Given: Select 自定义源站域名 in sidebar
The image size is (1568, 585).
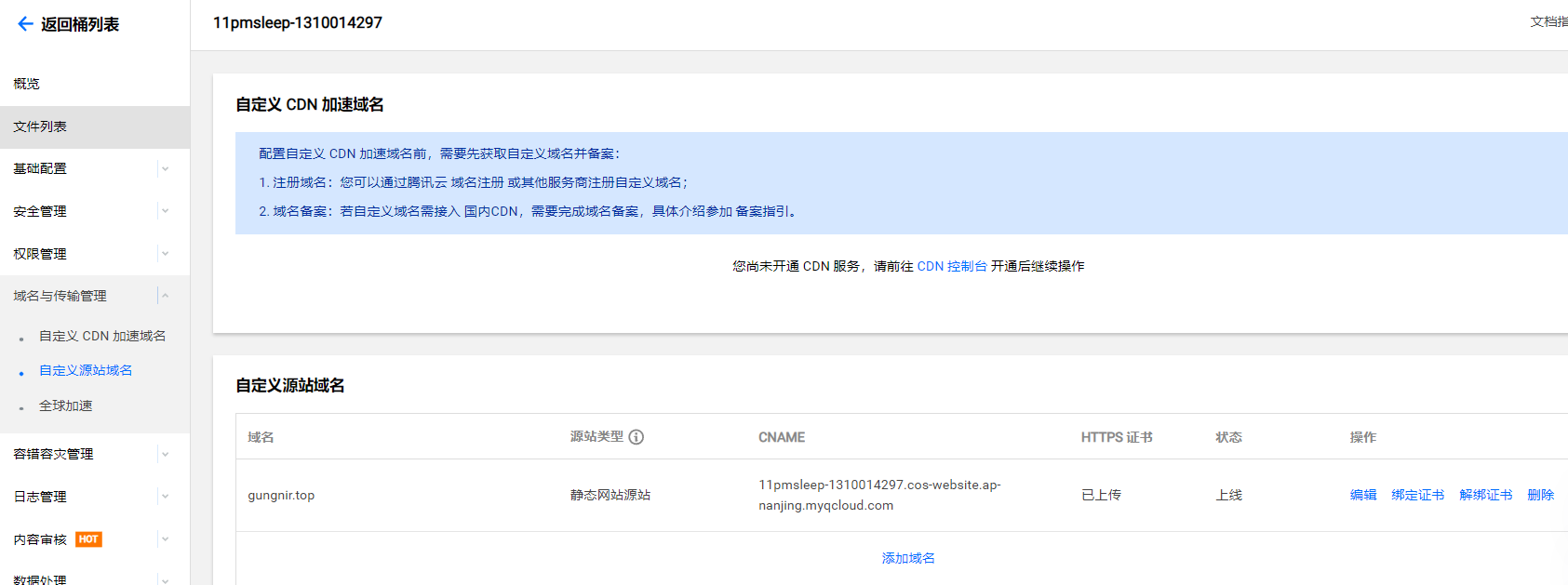Looking at the screenshot, I should [86, 370].
